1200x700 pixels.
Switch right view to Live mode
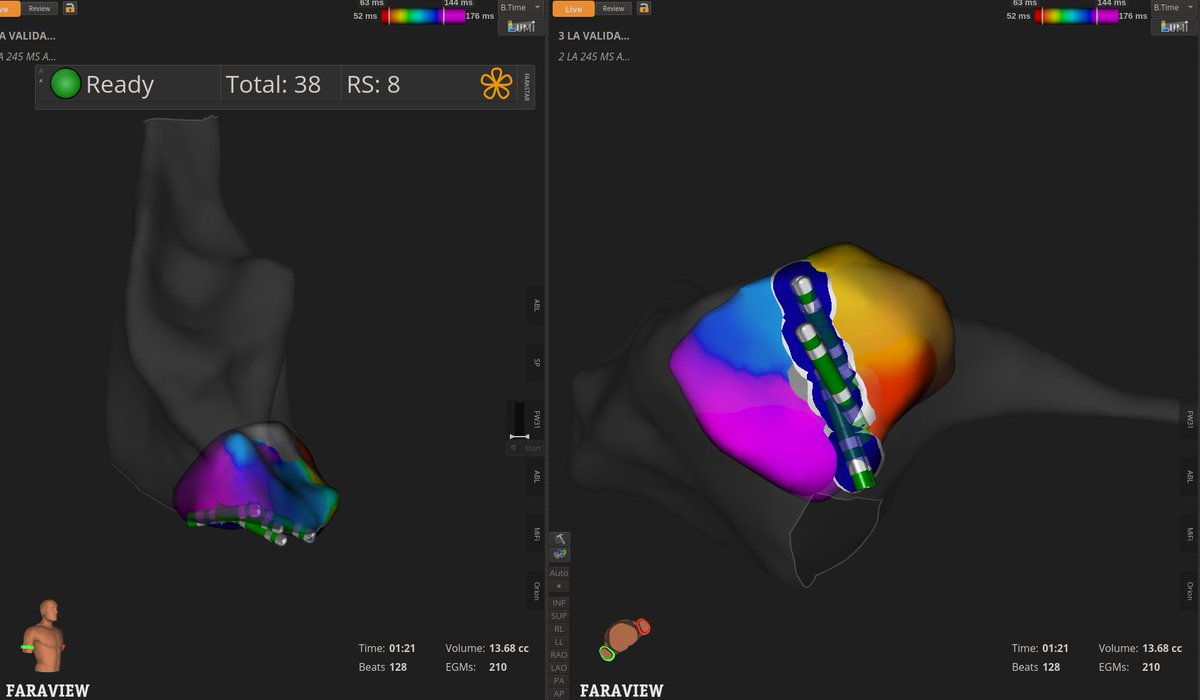click(x=574, y=8)
